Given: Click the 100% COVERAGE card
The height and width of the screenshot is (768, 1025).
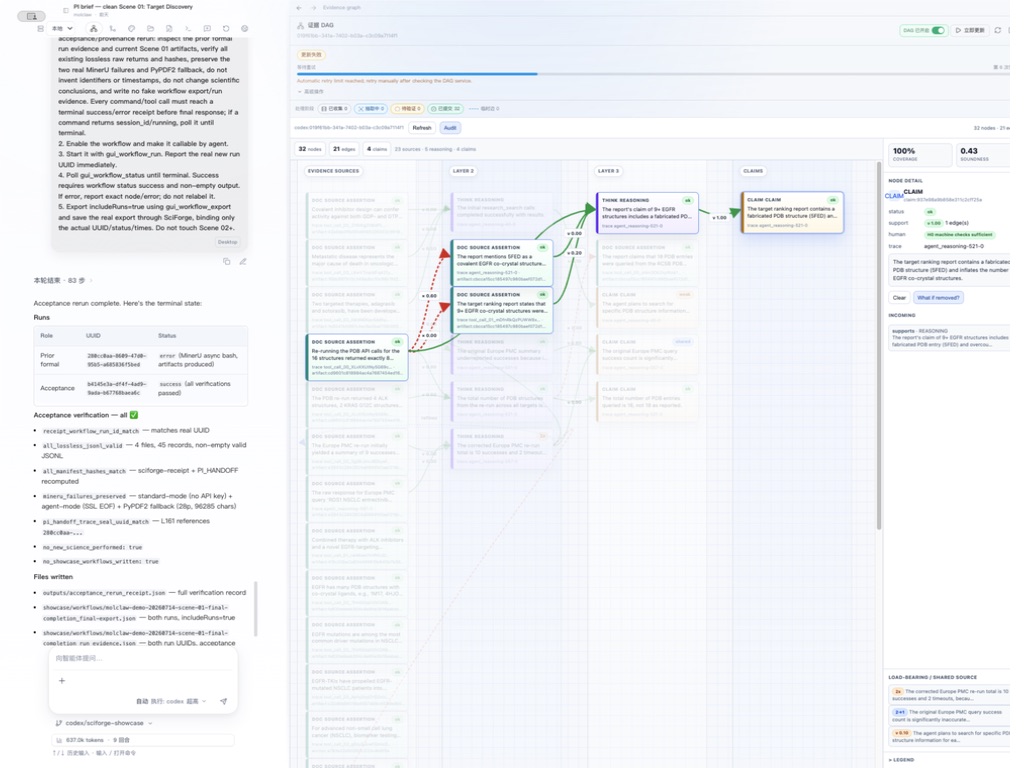Looking at the screenshot, I should point(919,154).
